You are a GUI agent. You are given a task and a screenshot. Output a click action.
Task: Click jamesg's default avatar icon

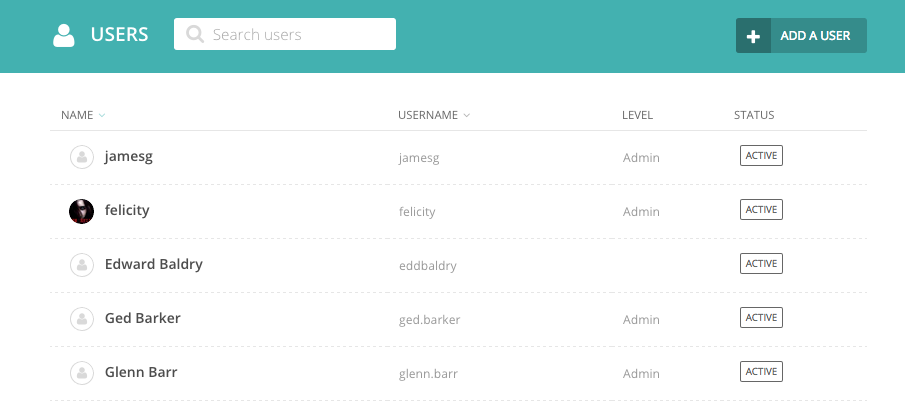[81, 157]
